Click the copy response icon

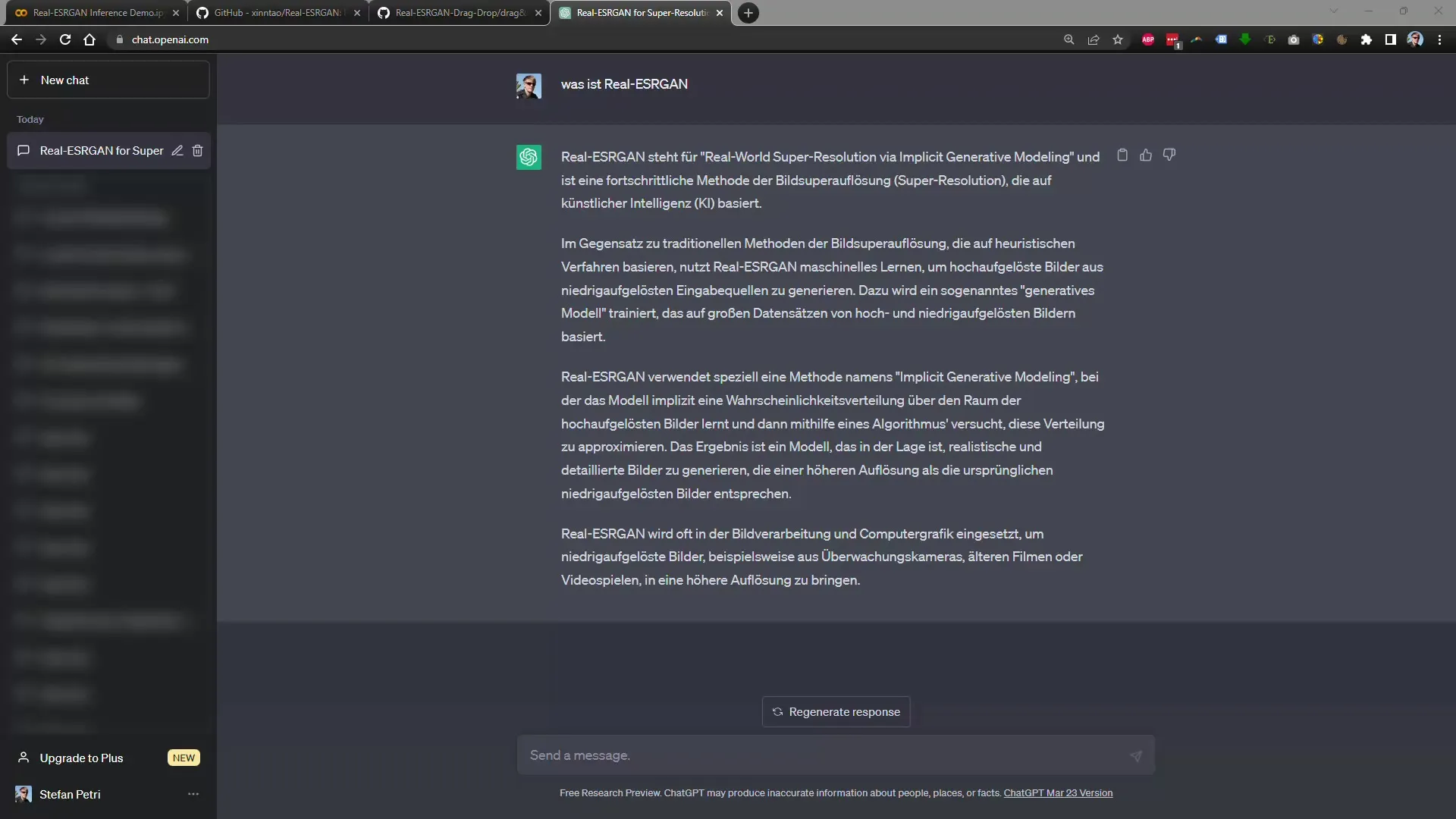pos(1122,155)
